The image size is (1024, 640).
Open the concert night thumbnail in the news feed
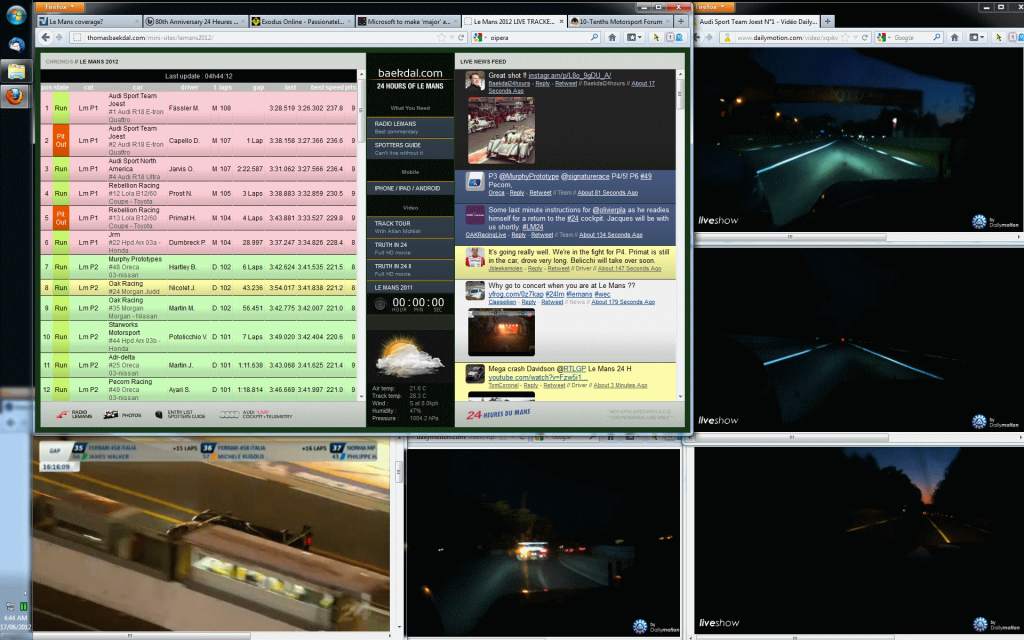click(x=502, y=332)
